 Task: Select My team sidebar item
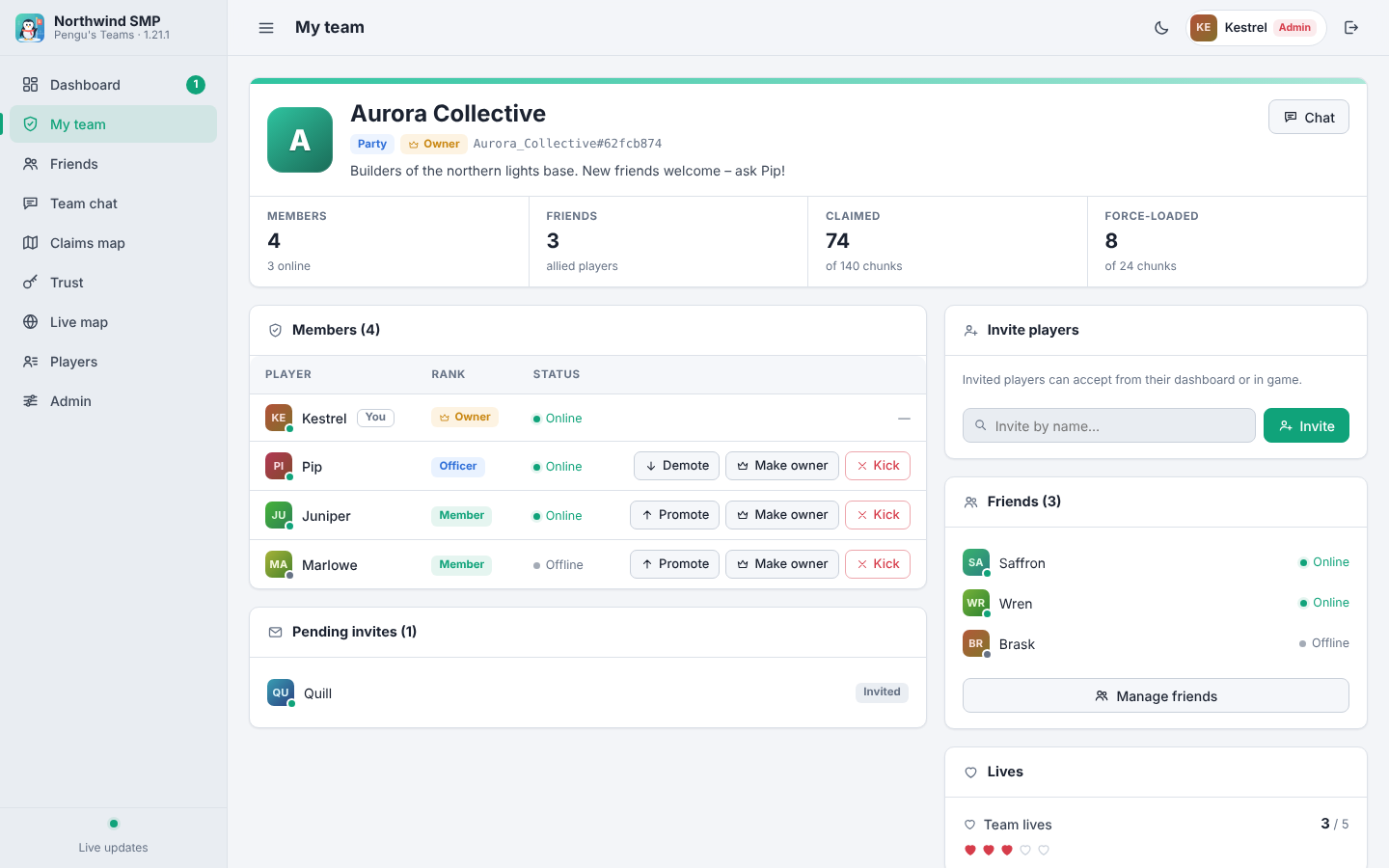click(113, 124)
